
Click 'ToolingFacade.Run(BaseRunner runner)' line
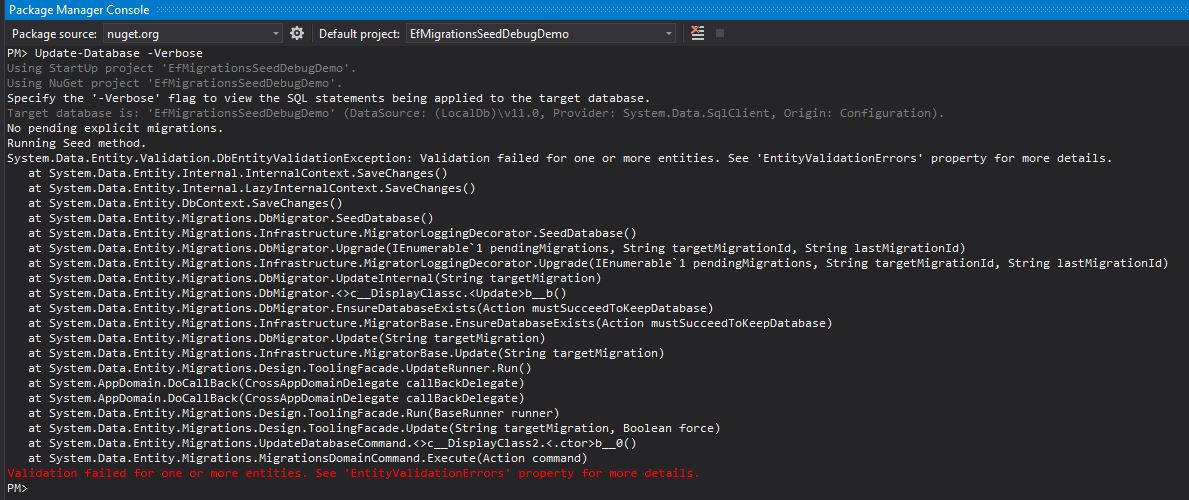[x=293, y=414]
